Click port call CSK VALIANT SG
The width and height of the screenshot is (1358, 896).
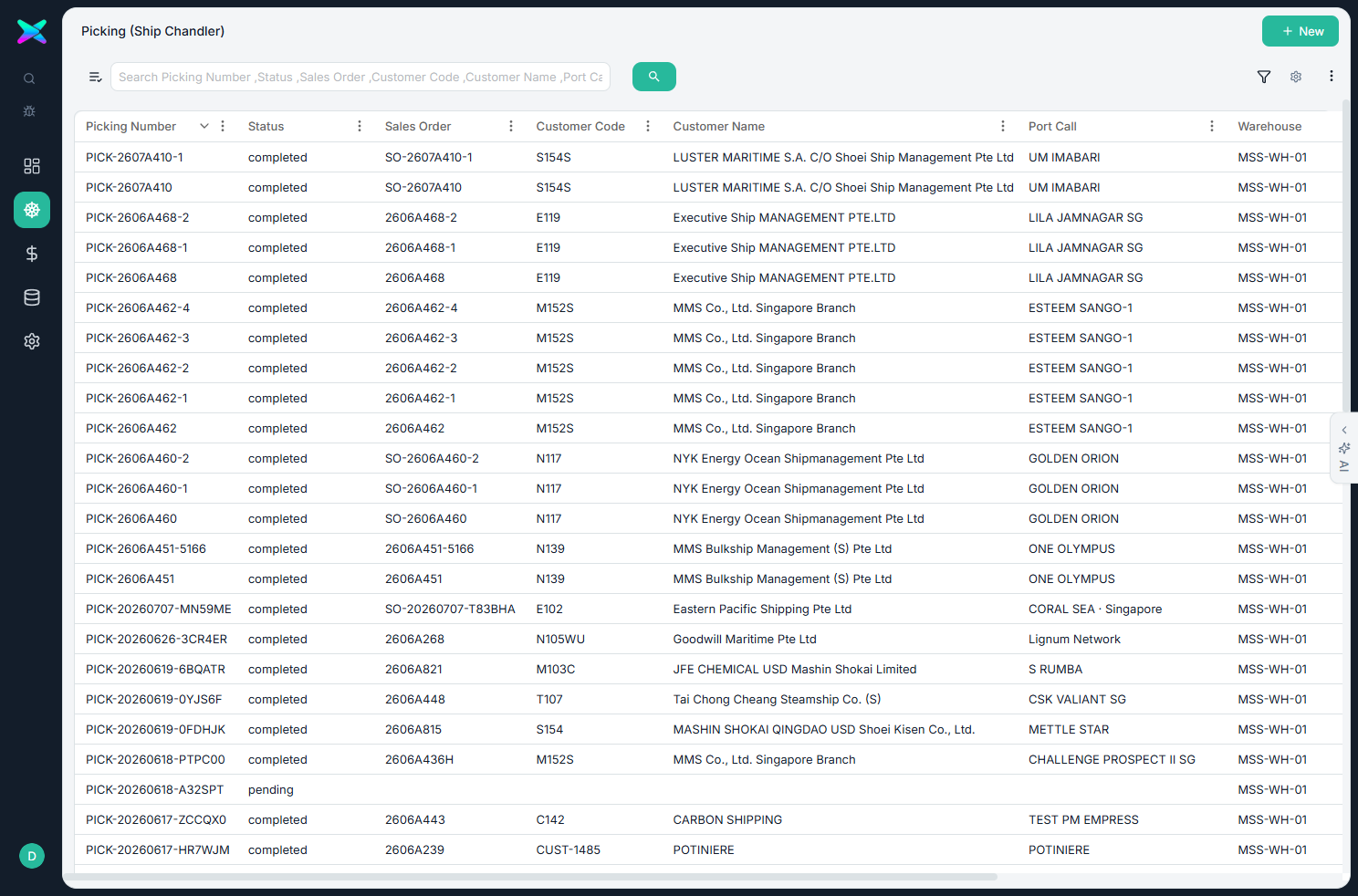click(x=1077, y=699)
